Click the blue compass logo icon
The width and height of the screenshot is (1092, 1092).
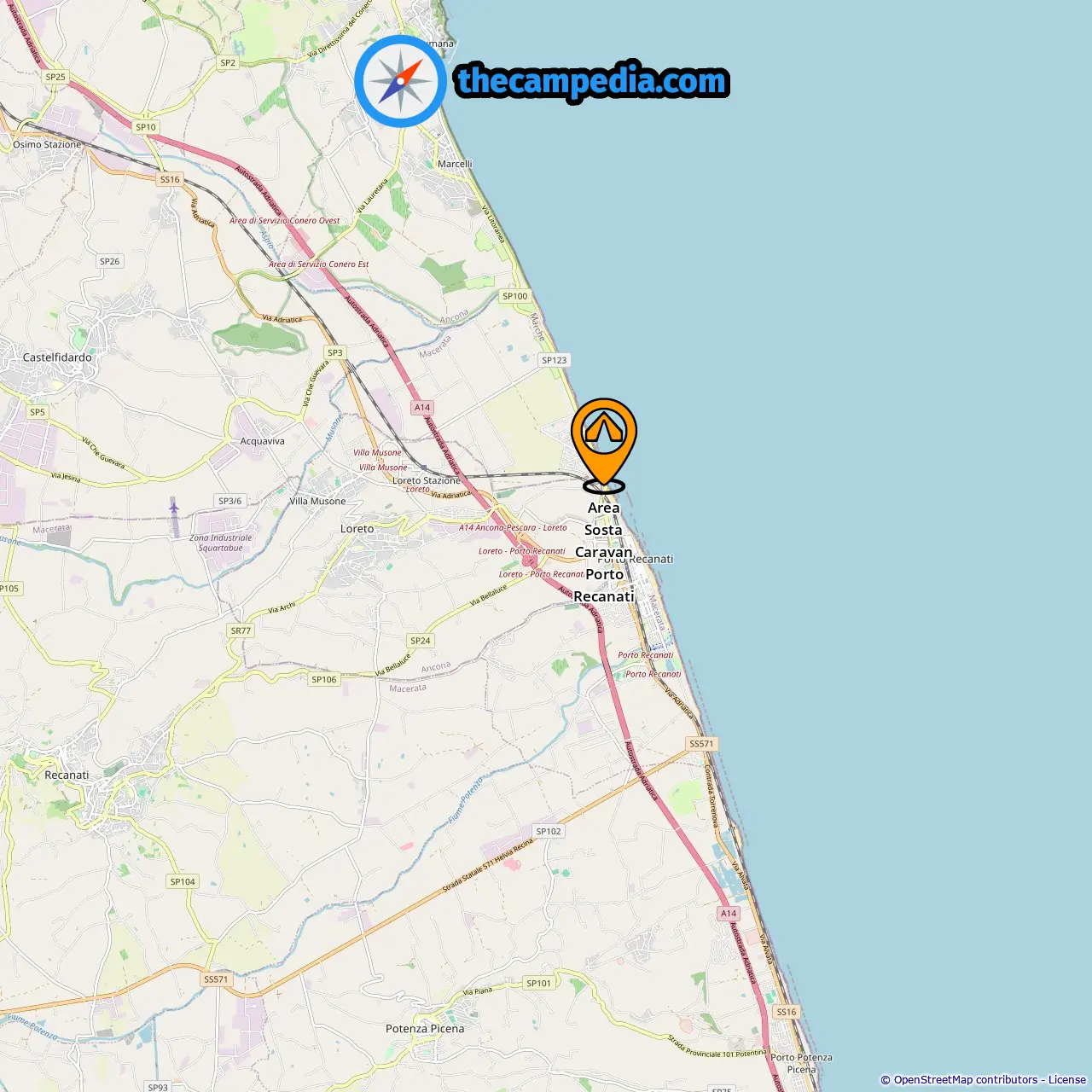pos(400,82)
